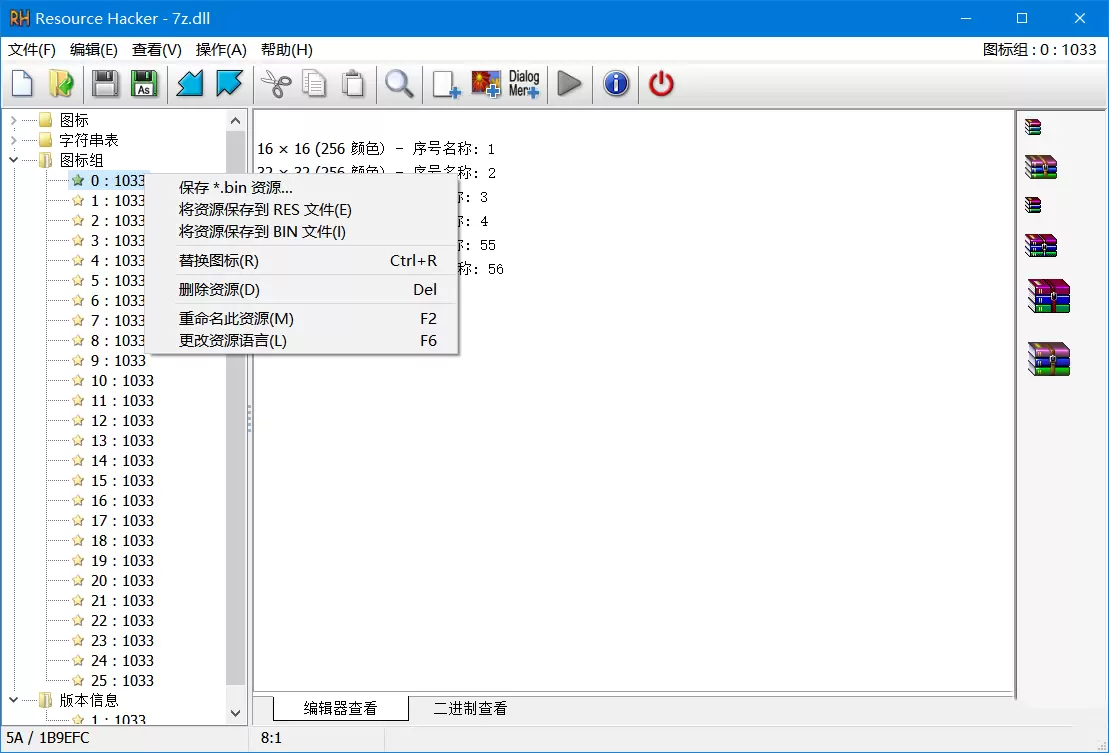
Task: Open a file with the folder toolbar icon
Action: click(62, 83)
